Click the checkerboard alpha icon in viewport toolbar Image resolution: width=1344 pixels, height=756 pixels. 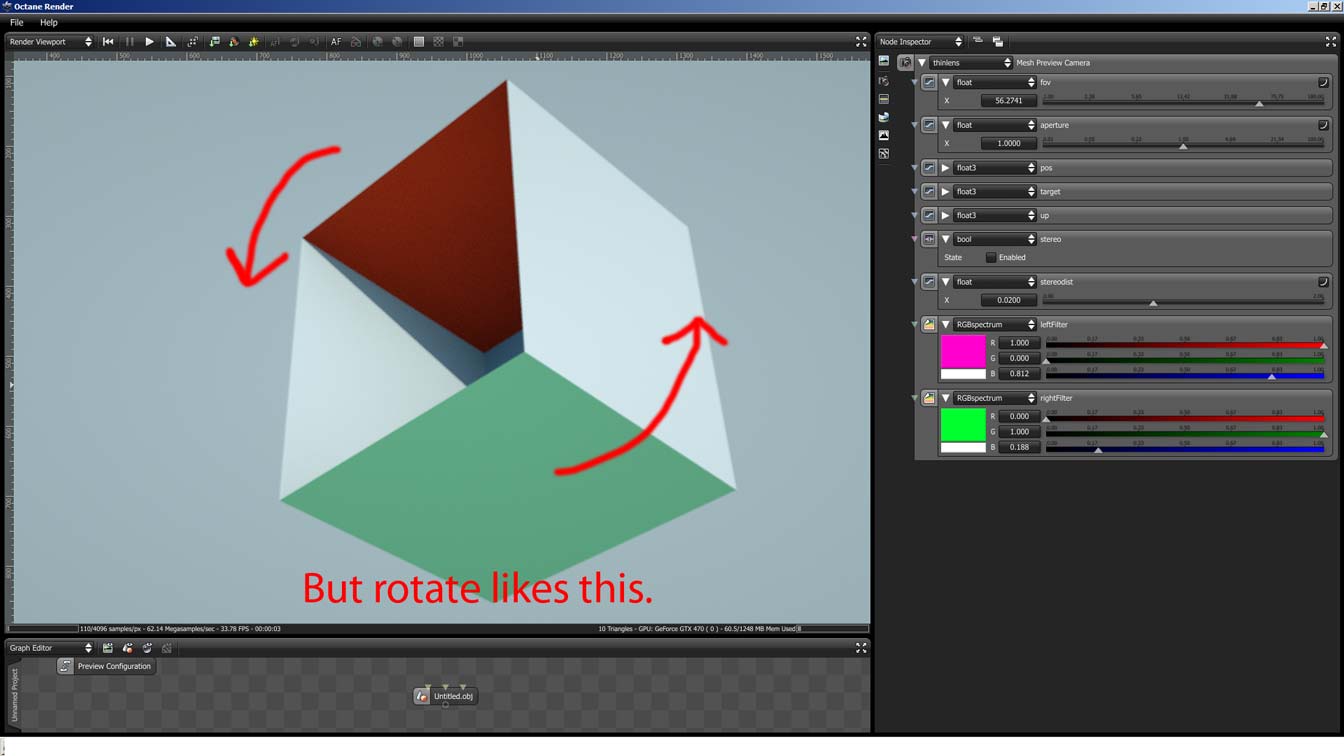tap(438, 42)
